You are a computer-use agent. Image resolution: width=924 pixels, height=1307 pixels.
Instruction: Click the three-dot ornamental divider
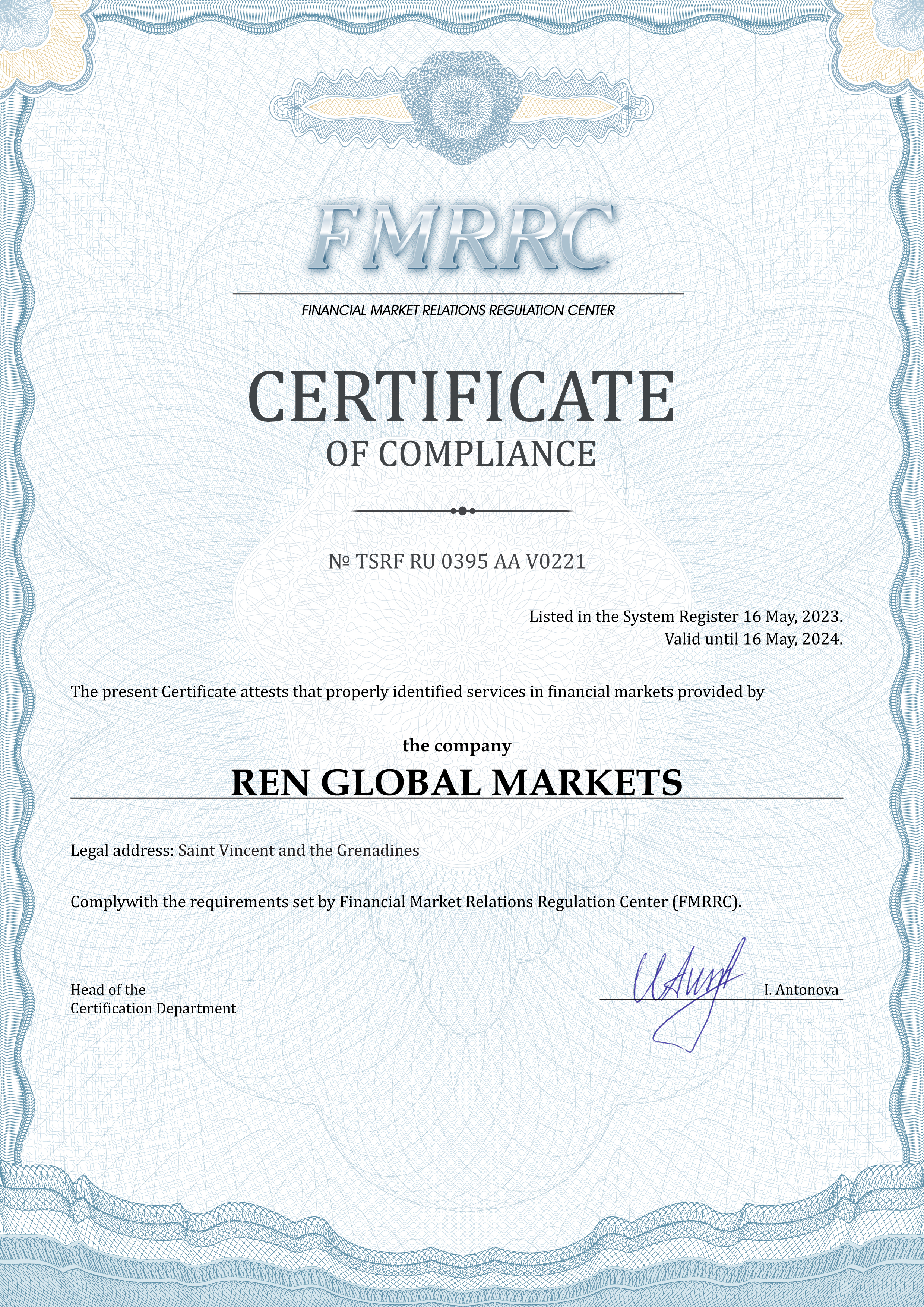point(462,511)
